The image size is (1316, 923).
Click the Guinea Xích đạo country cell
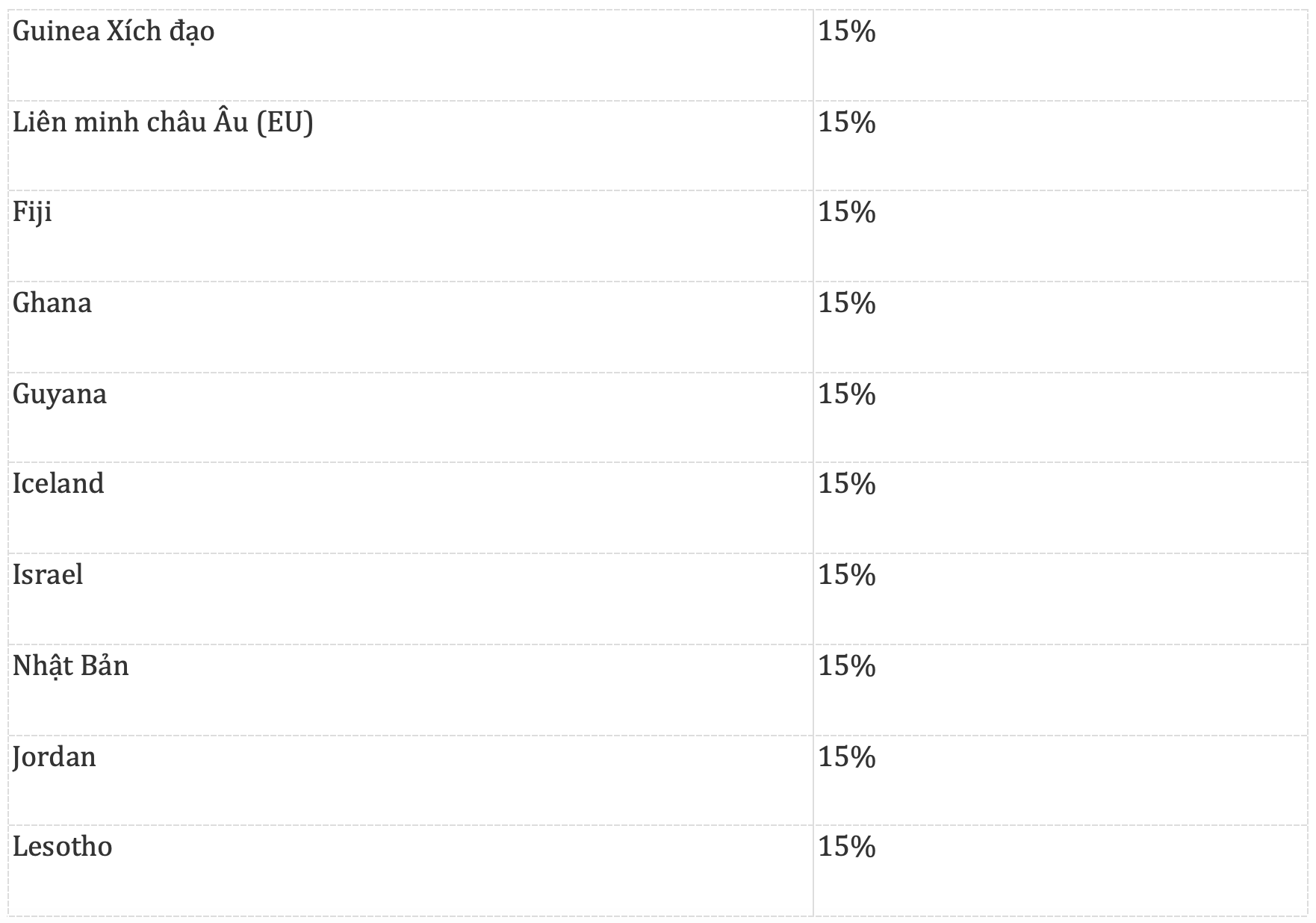point(114,31)
